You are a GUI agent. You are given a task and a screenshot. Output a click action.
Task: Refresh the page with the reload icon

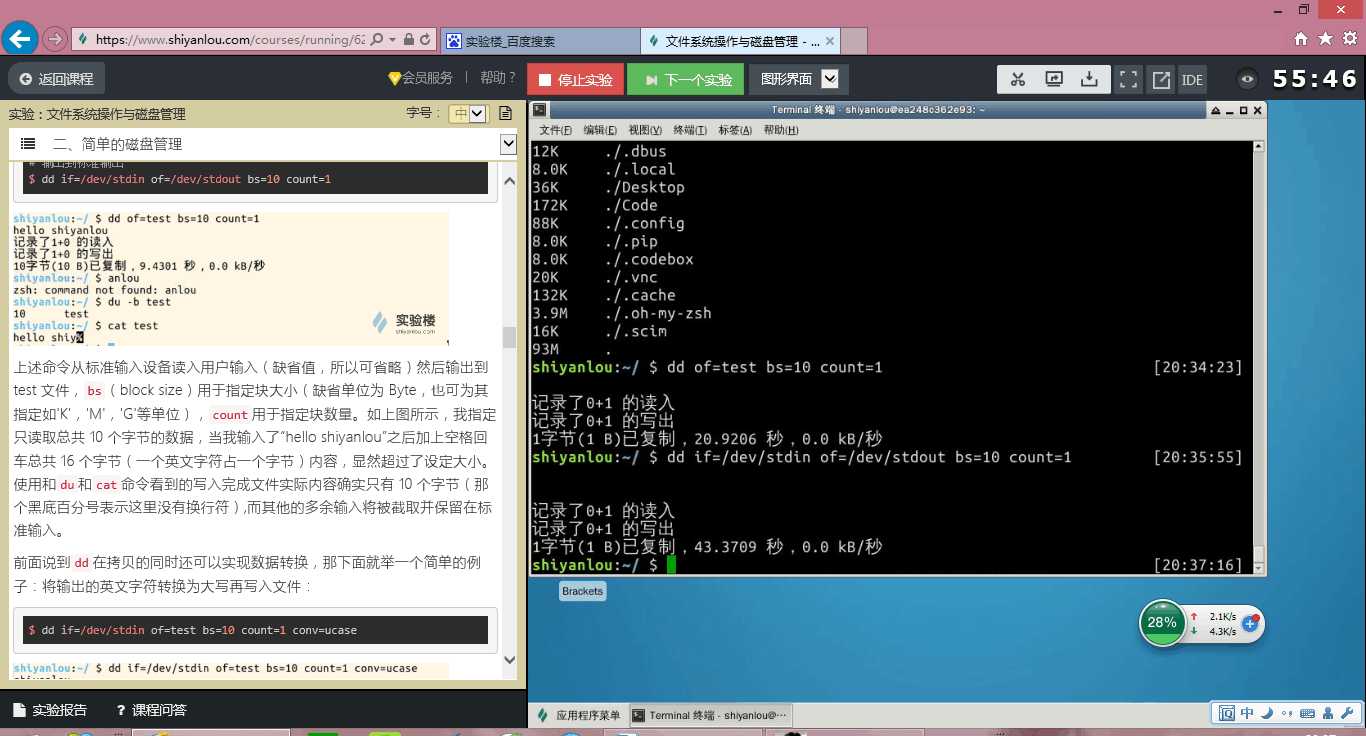click(x=426, y=40)
